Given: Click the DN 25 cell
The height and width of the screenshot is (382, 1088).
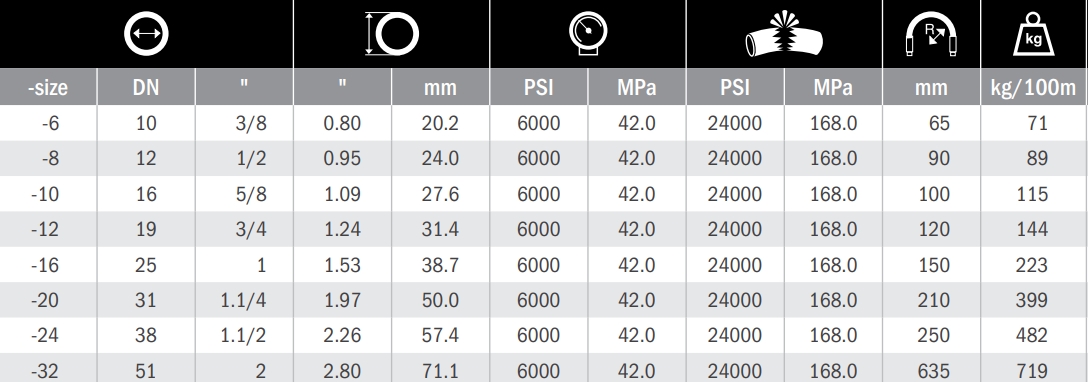Looking at the screenshot, I should pyautogui.click(x=146, y=265).
